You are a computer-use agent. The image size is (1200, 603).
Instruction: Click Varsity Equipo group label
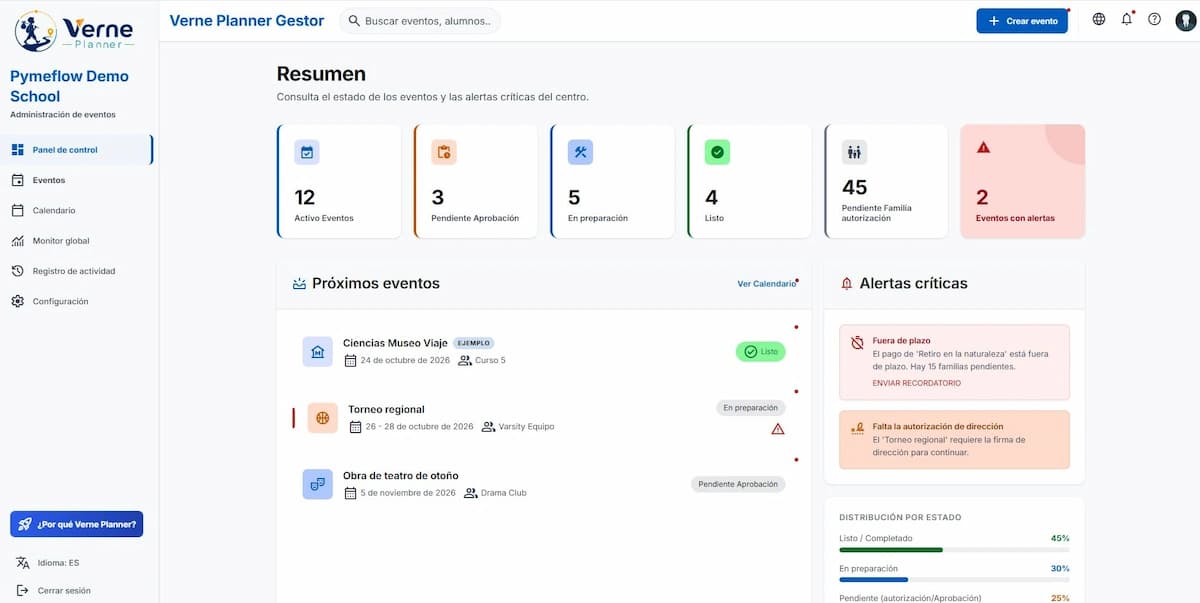click(x=526, y=427)
